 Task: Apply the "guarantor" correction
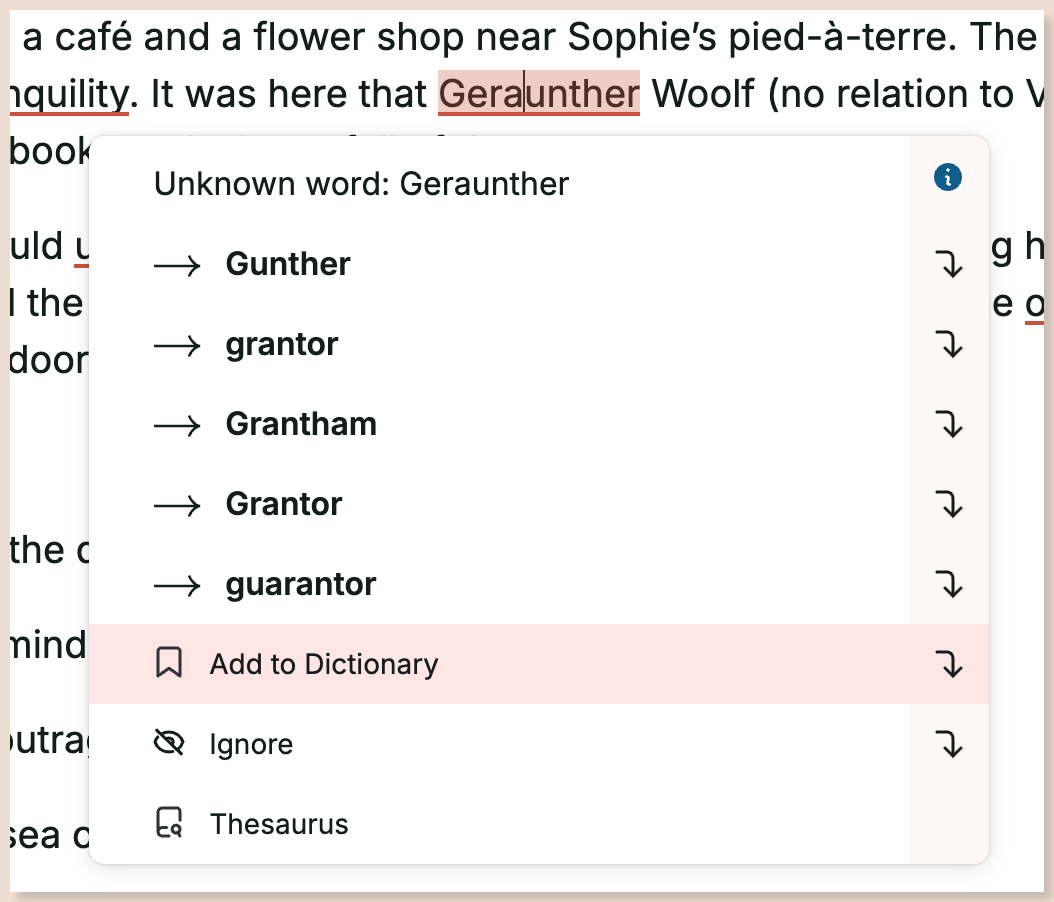click(x=301, y=584)
